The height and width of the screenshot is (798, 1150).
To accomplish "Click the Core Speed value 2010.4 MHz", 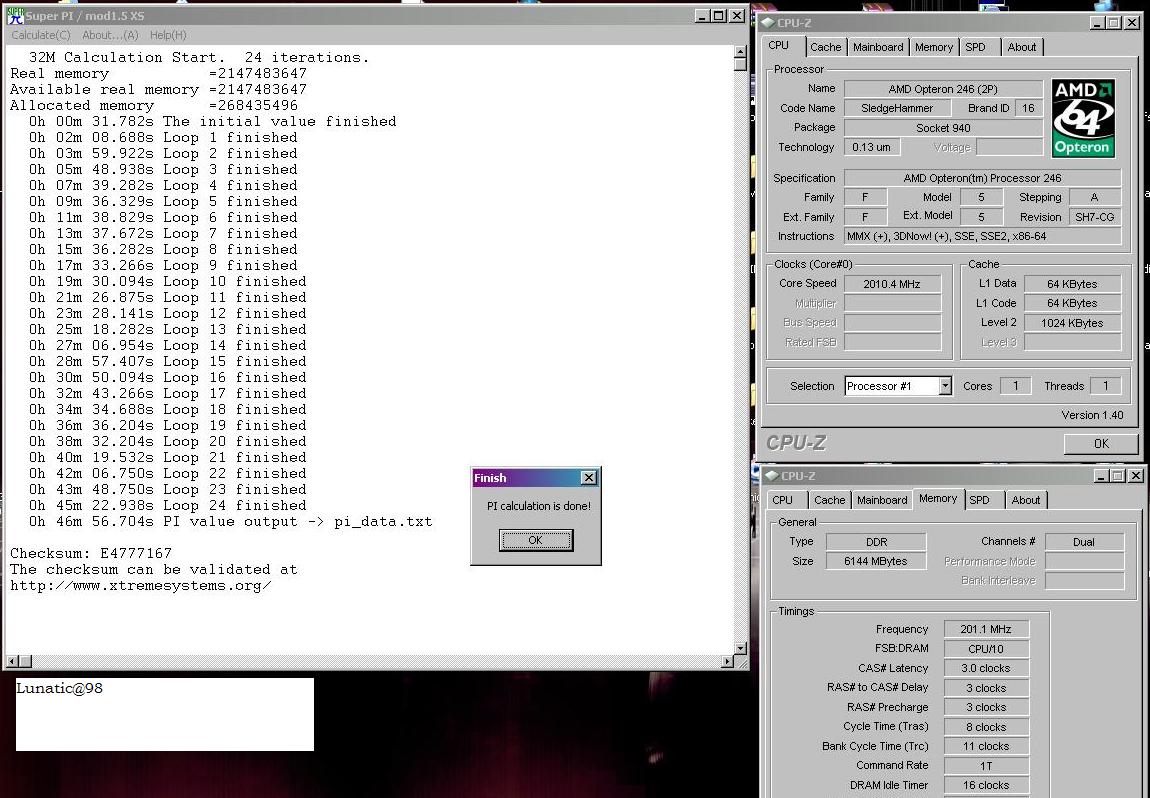I will [x=892, y=284].
